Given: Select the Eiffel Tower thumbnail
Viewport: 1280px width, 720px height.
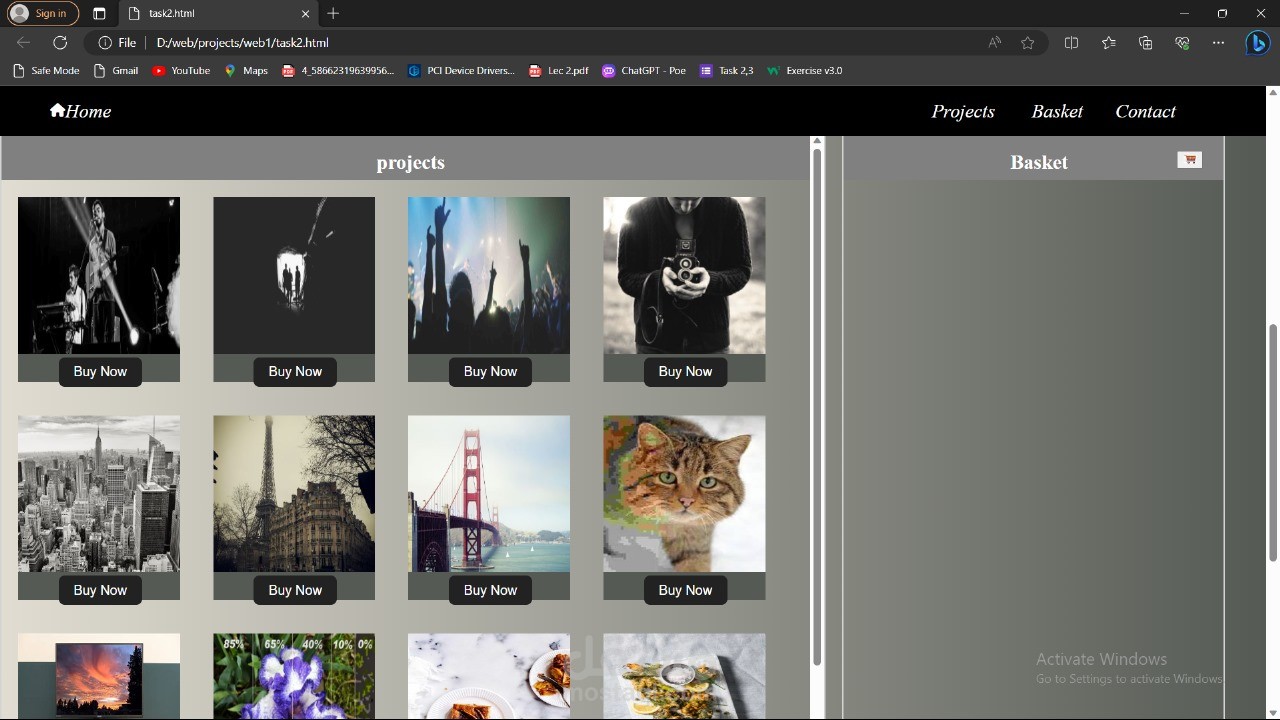Looking at the screenshot, I should (x=294, y=494).
